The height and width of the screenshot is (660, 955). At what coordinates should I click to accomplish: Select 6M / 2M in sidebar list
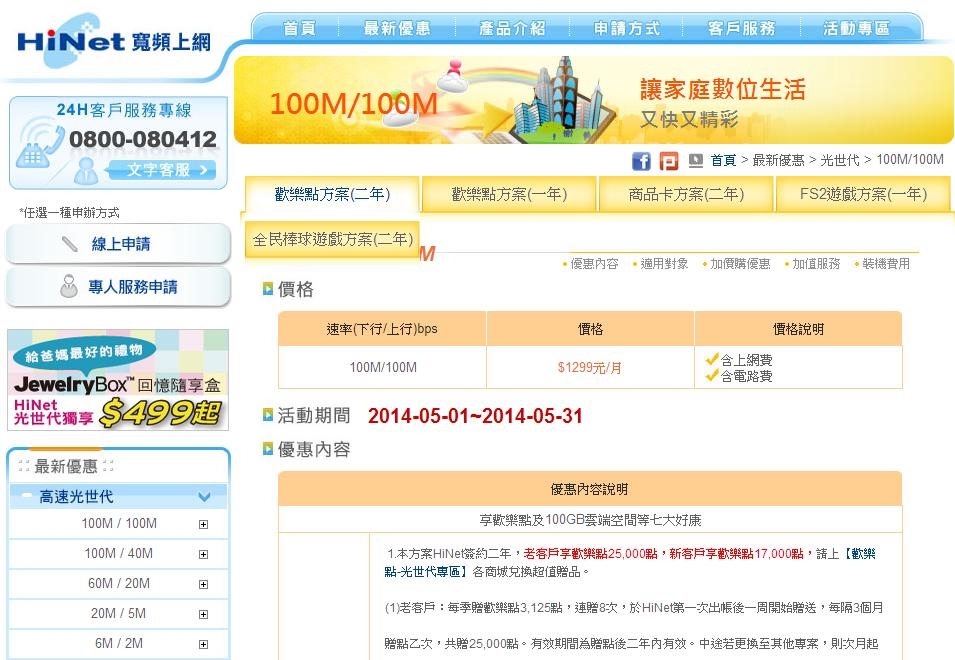(x=119, y=643)
